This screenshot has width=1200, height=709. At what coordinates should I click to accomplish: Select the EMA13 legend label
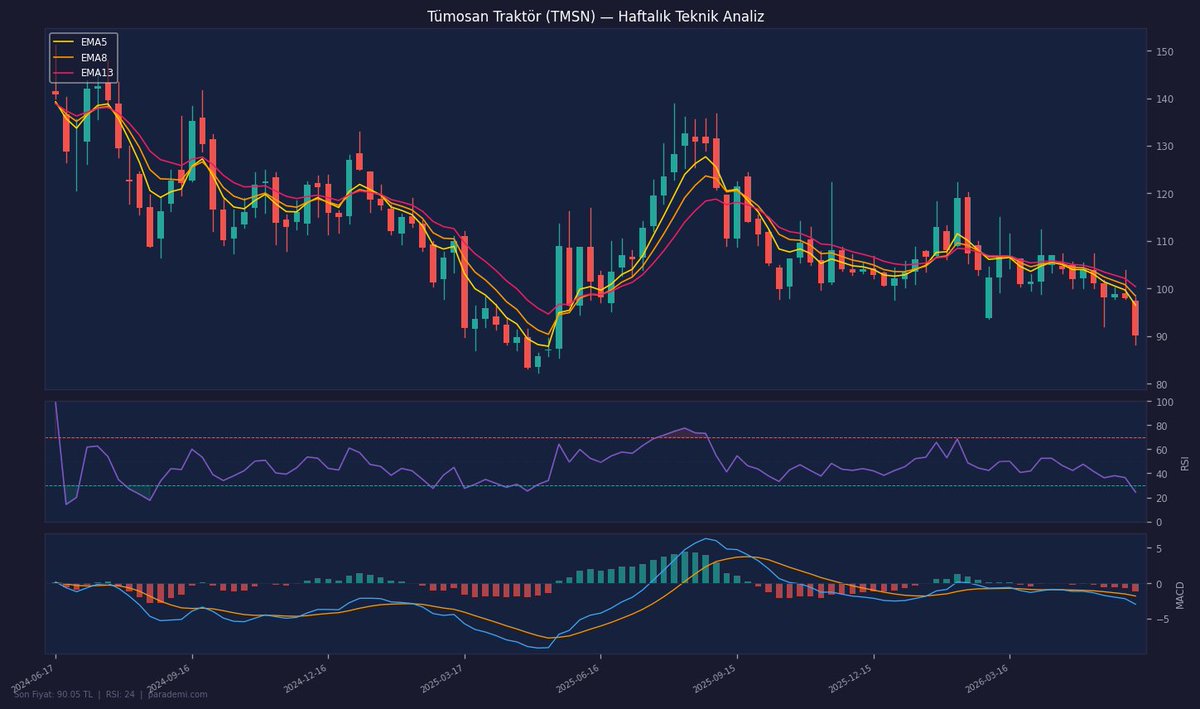pos(96,73)
